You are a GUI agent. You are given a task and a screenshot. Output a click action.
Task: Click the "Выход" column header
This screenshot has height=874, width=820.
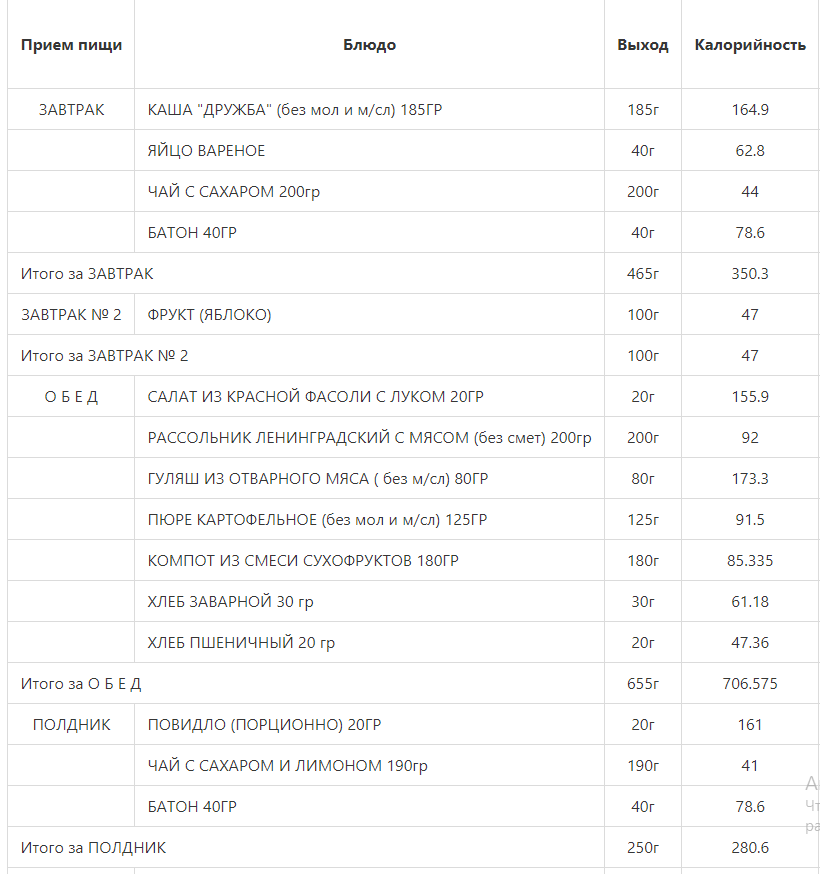click(x=642, y=45)
